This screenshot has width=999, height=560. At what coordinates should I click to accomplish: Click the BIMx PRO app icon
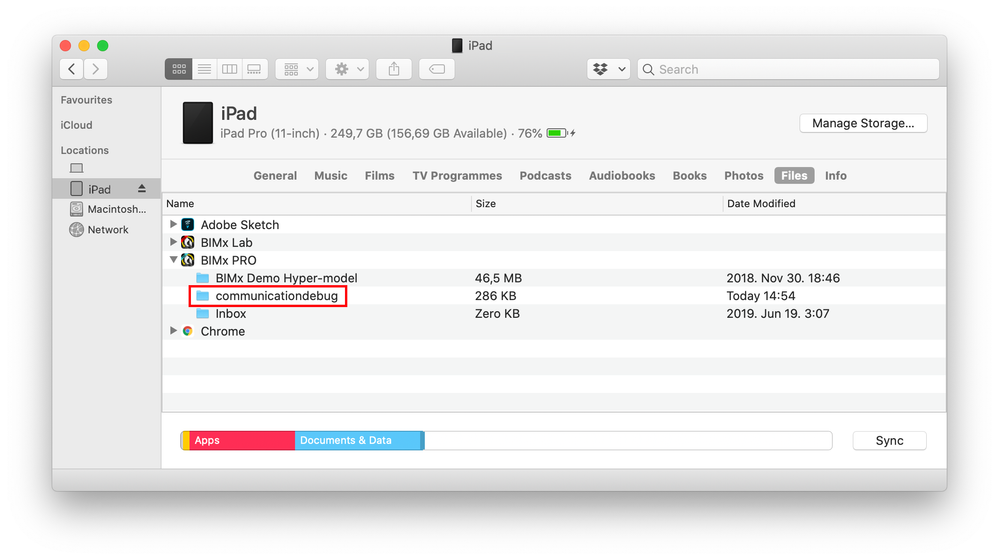tap(187, 260)
